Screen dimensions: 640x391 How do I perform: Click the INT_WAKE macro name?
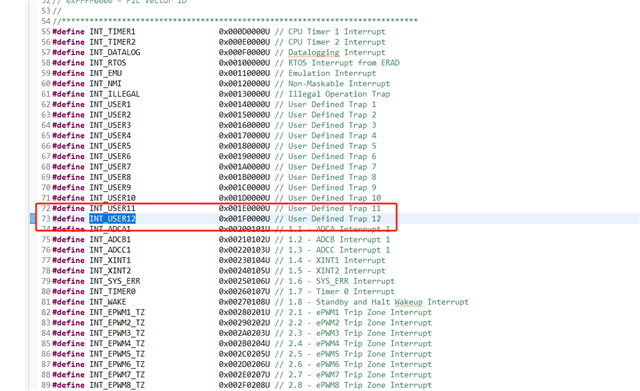pos(108,302)
